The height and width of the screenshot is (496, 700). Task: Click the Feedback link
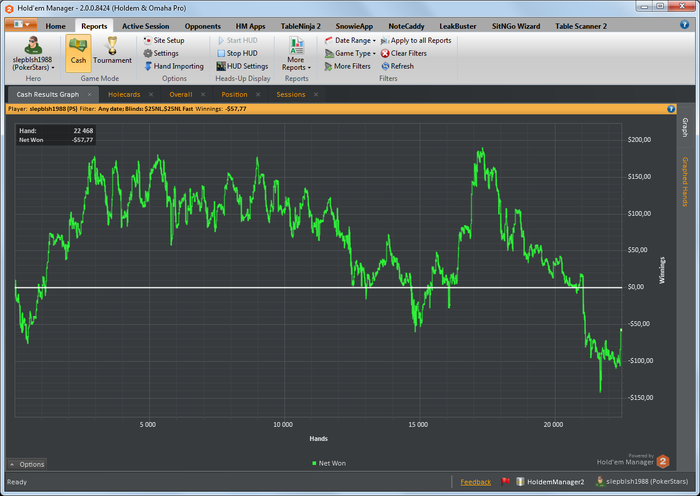coord(475,482)
